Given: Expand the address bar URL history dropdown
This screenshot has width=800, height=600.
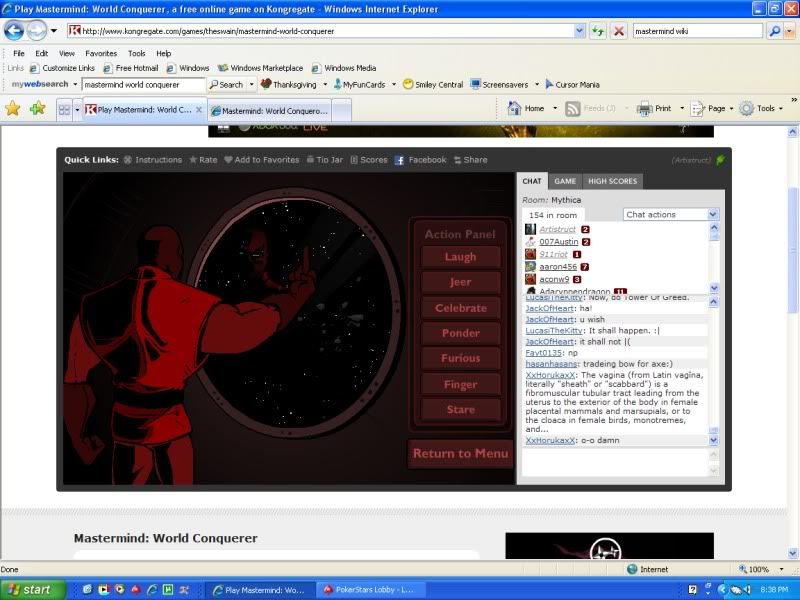Looking at the screenshot, I should coord(579,31).
